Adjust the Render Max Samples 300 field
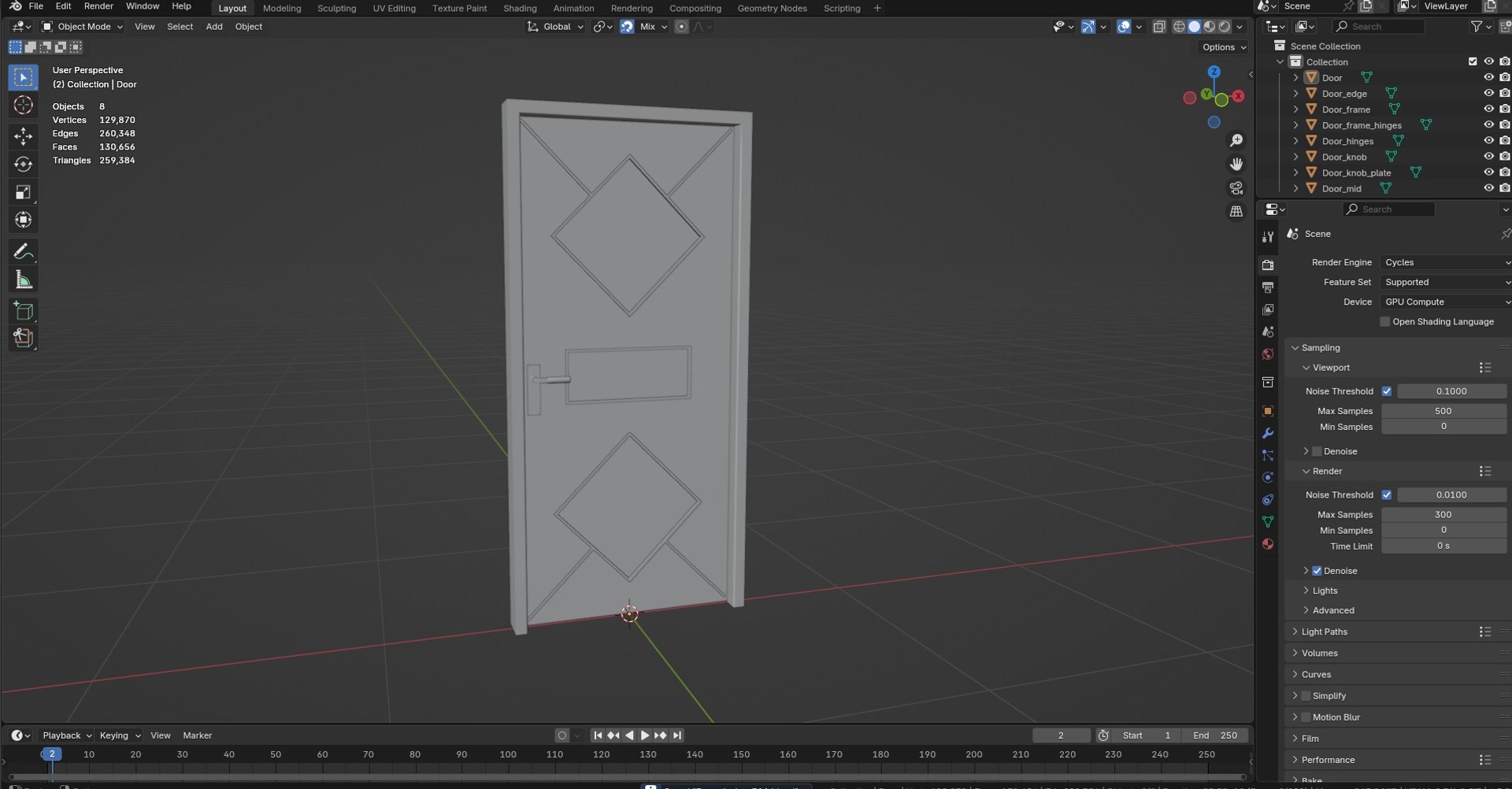The image size is (1512, 789). tap(1443, 514)
